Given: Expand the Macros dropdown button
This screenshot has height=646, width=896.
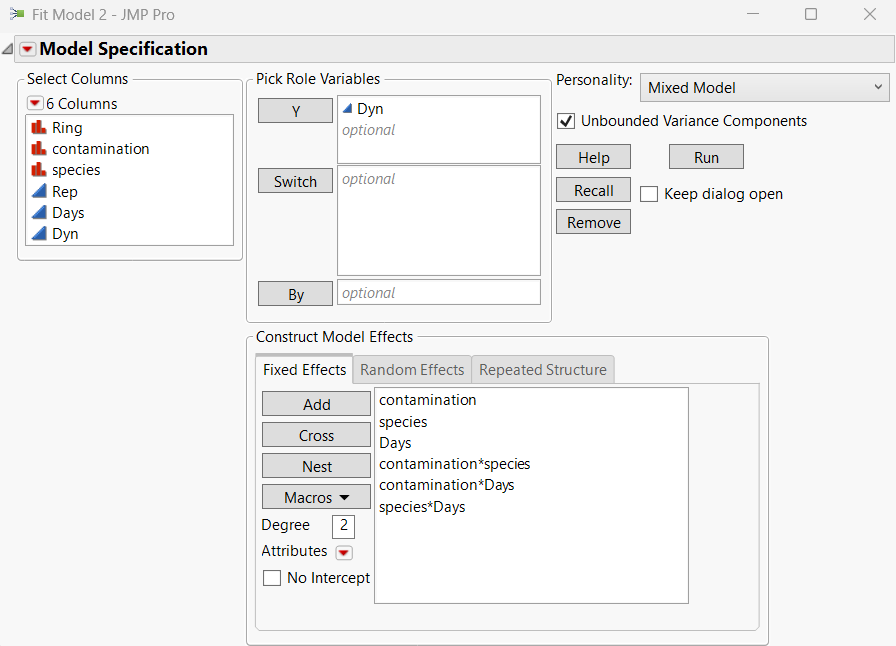Looking at the screenshot, I should [x=316, y=497].
